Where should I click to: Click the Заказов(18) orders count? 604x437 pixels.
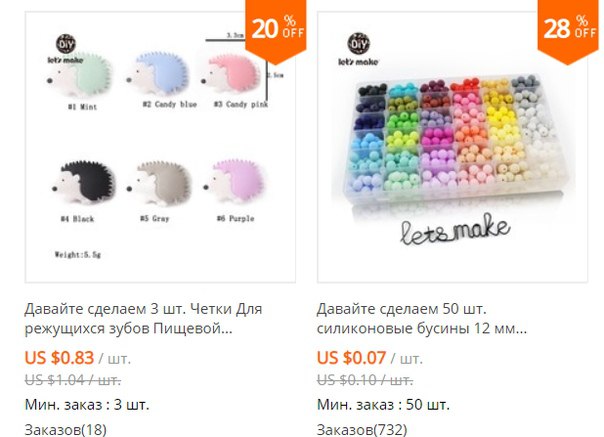(x=65, y=429)
